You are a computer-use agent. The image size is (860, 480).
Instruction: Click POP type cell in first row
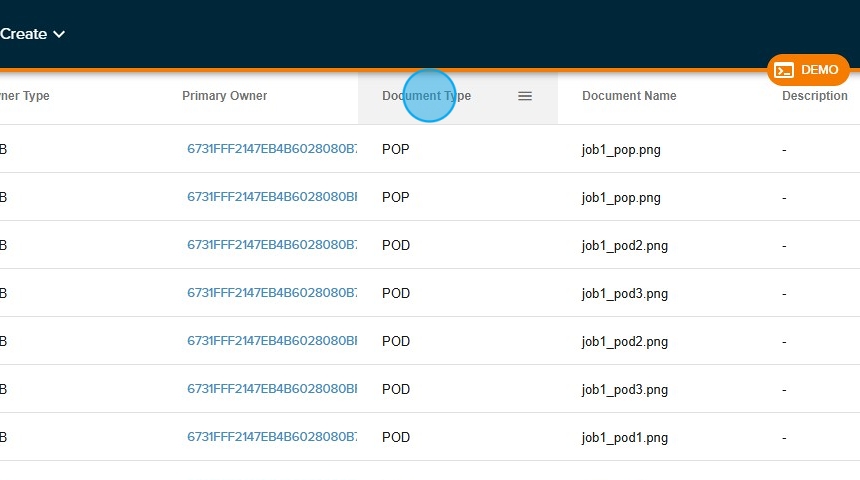(395, 149)
